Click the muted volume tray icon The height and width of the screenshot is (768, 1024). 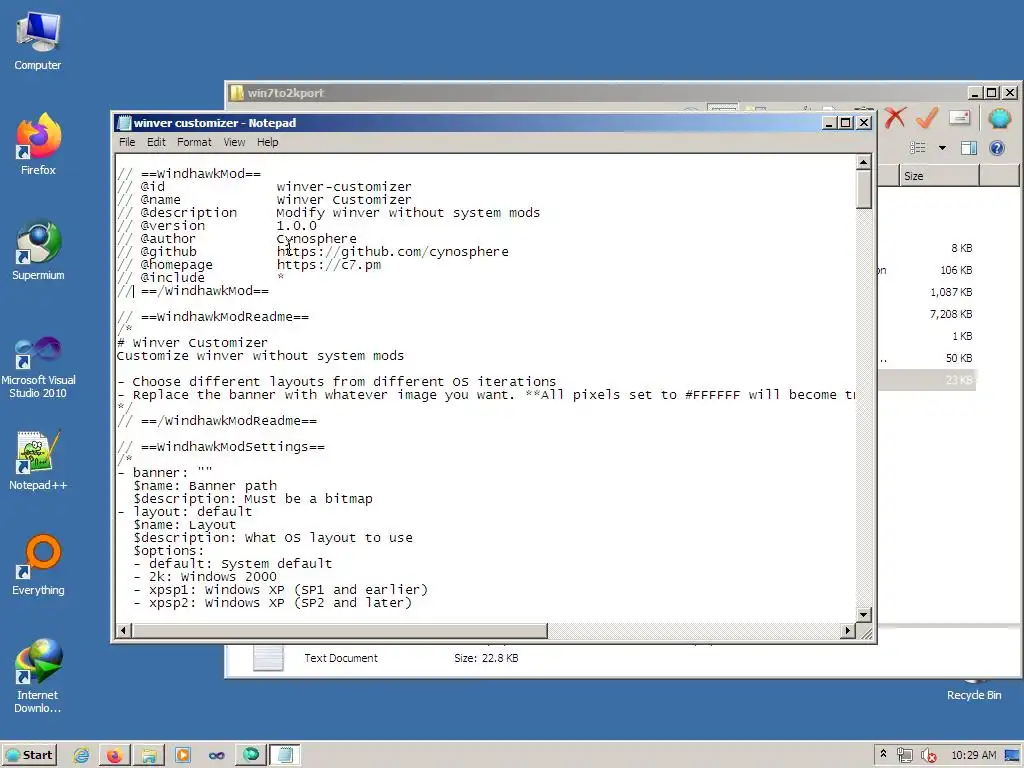[x=928, y=755]
